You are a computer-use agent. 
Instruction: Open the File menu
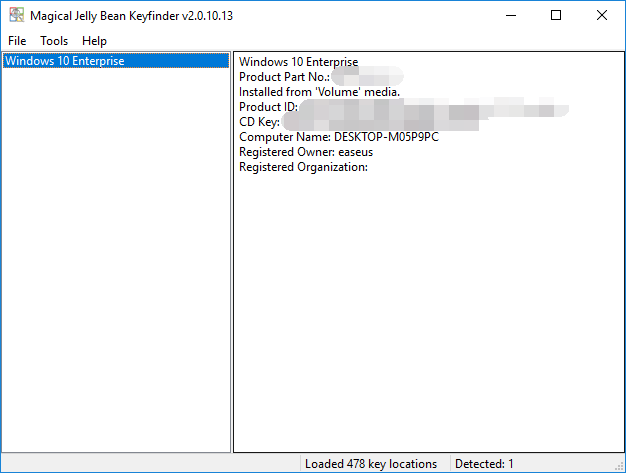(17, 41)
